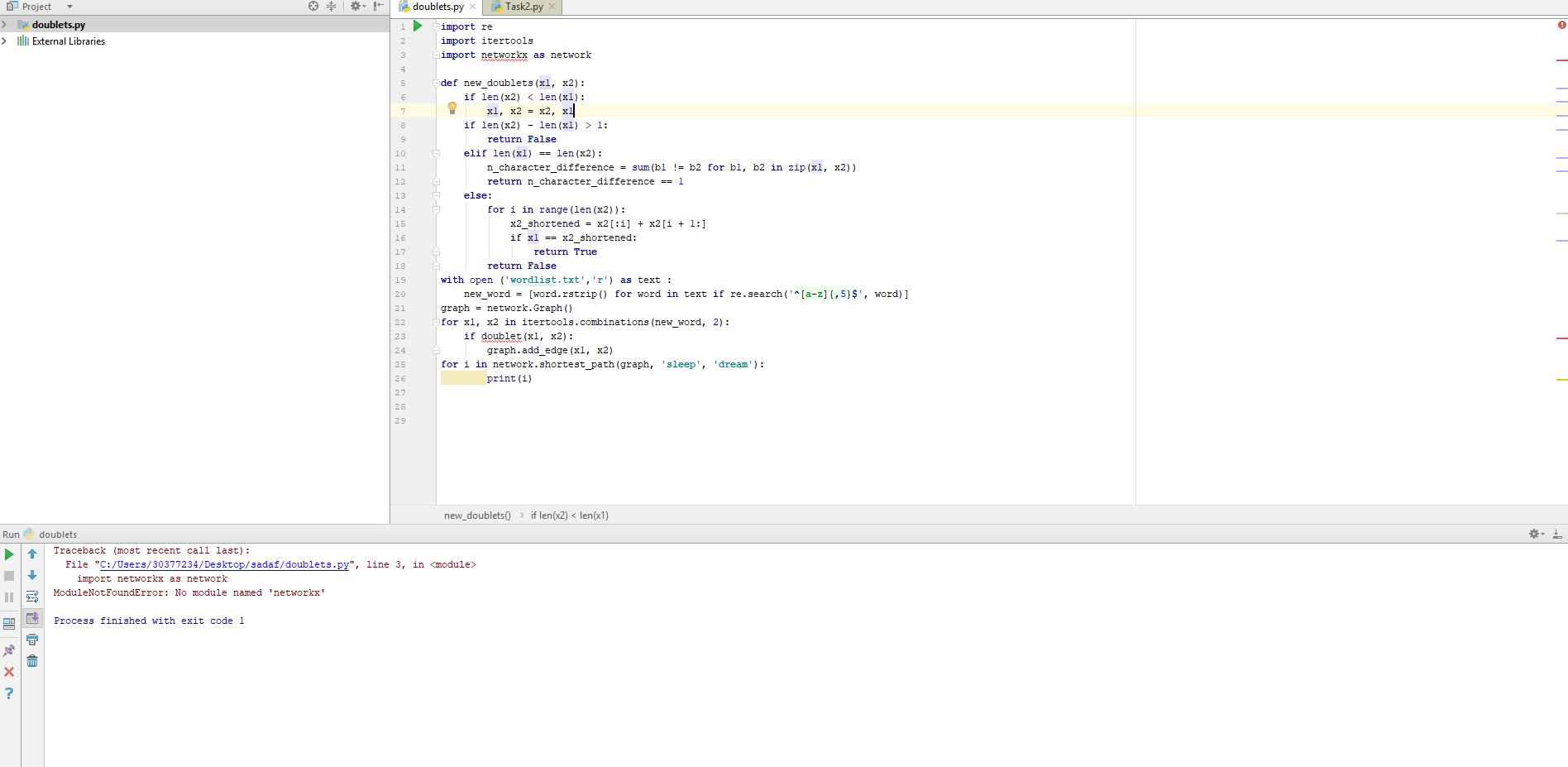Screen dimensions: 1568x767
Task: Click the Up the Stack Trace arrow
Action: [32, 554]
